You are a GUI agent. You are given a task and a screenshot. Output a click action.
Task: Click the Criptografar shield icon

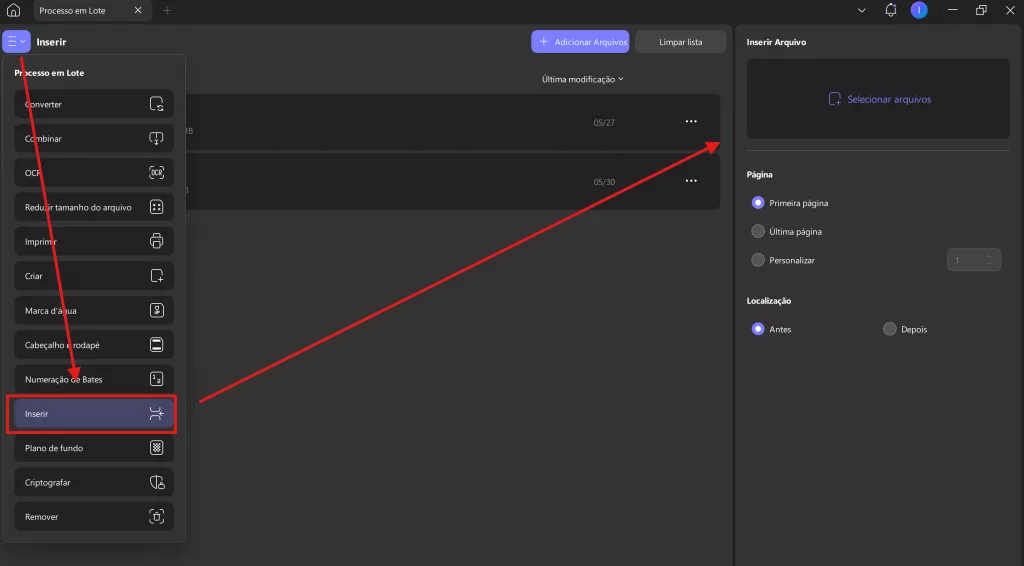pos(157,482)
